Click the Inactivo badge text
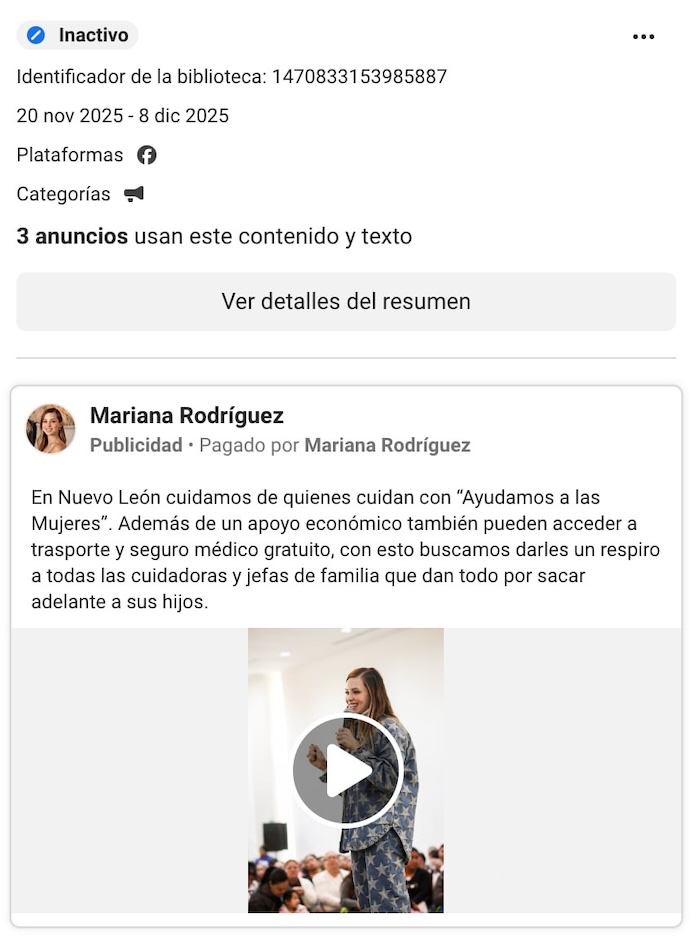The height and width of the screenshot is (941, 700). coord(93,36)
